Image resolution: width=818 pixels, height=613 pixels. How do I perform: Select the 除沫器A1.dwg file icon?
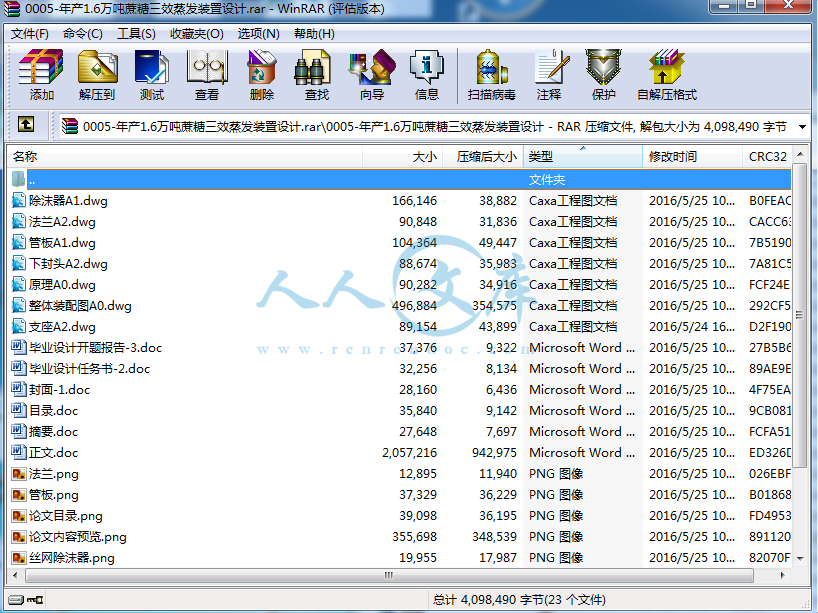coord(19,201)
